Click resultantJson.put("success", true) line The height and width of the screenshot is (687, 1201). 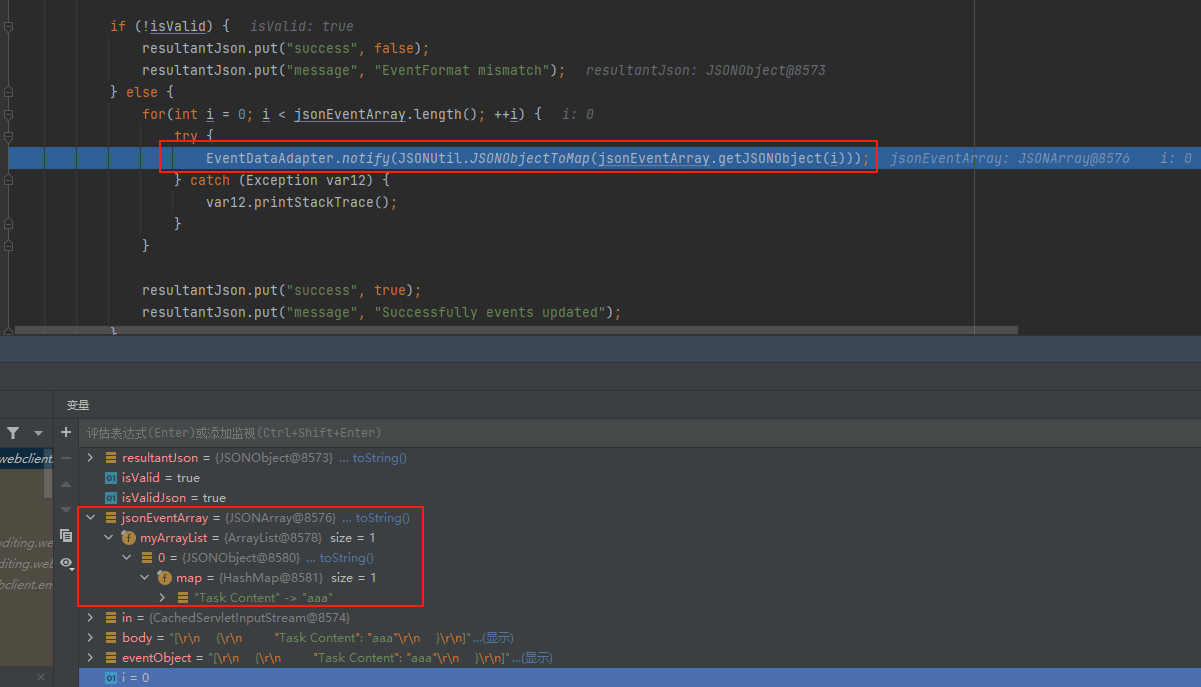click(282, 290)
